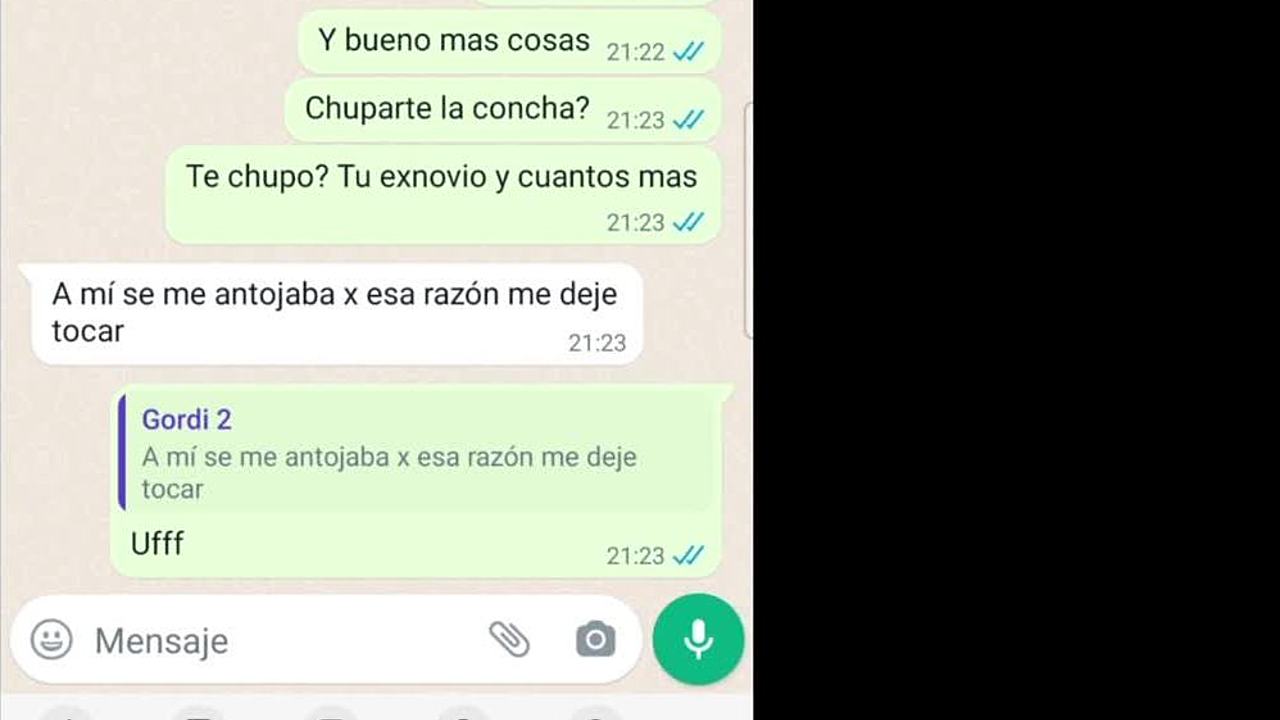The width and height of the screenshot is (1280, 720).
Task: Tap the paperclip attach icon
Action: point(509,639)
